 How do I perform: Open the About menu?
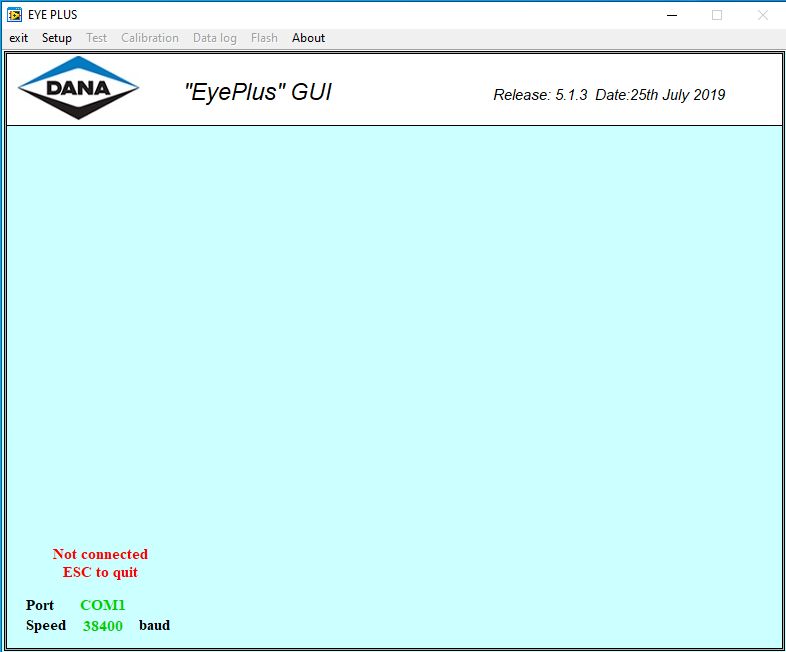[308, 38]
